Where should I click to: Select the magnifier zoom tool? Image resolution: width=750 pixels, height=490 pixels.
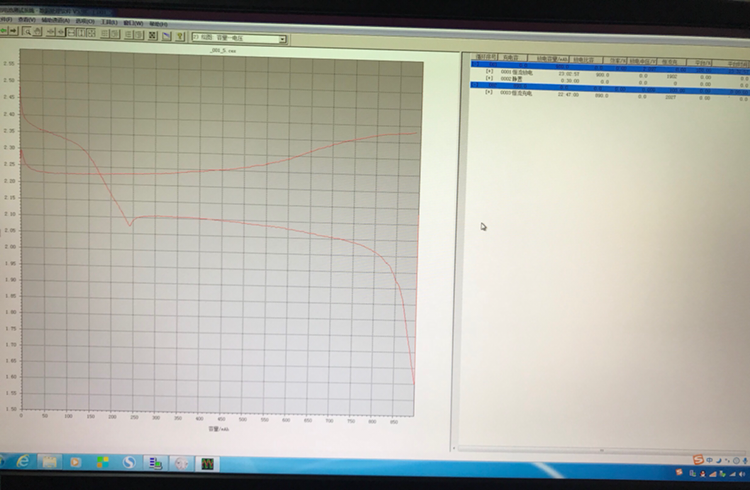tap(27, 32)
